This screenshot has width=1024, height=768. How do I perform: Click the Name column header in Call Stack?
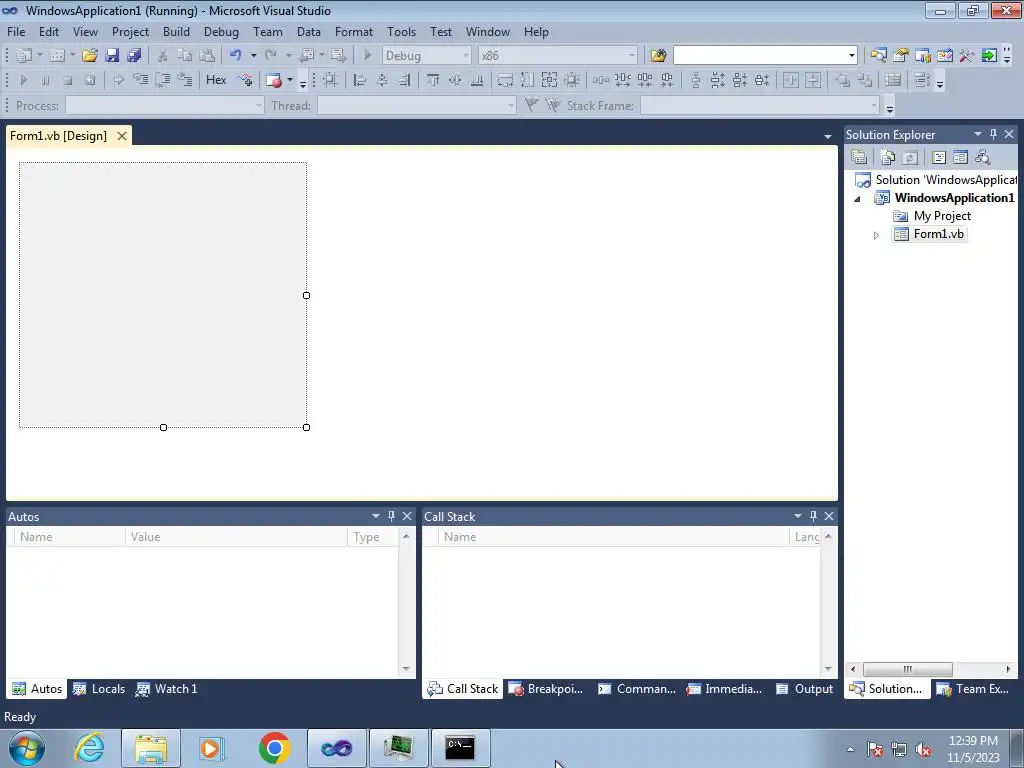(614, 537)
